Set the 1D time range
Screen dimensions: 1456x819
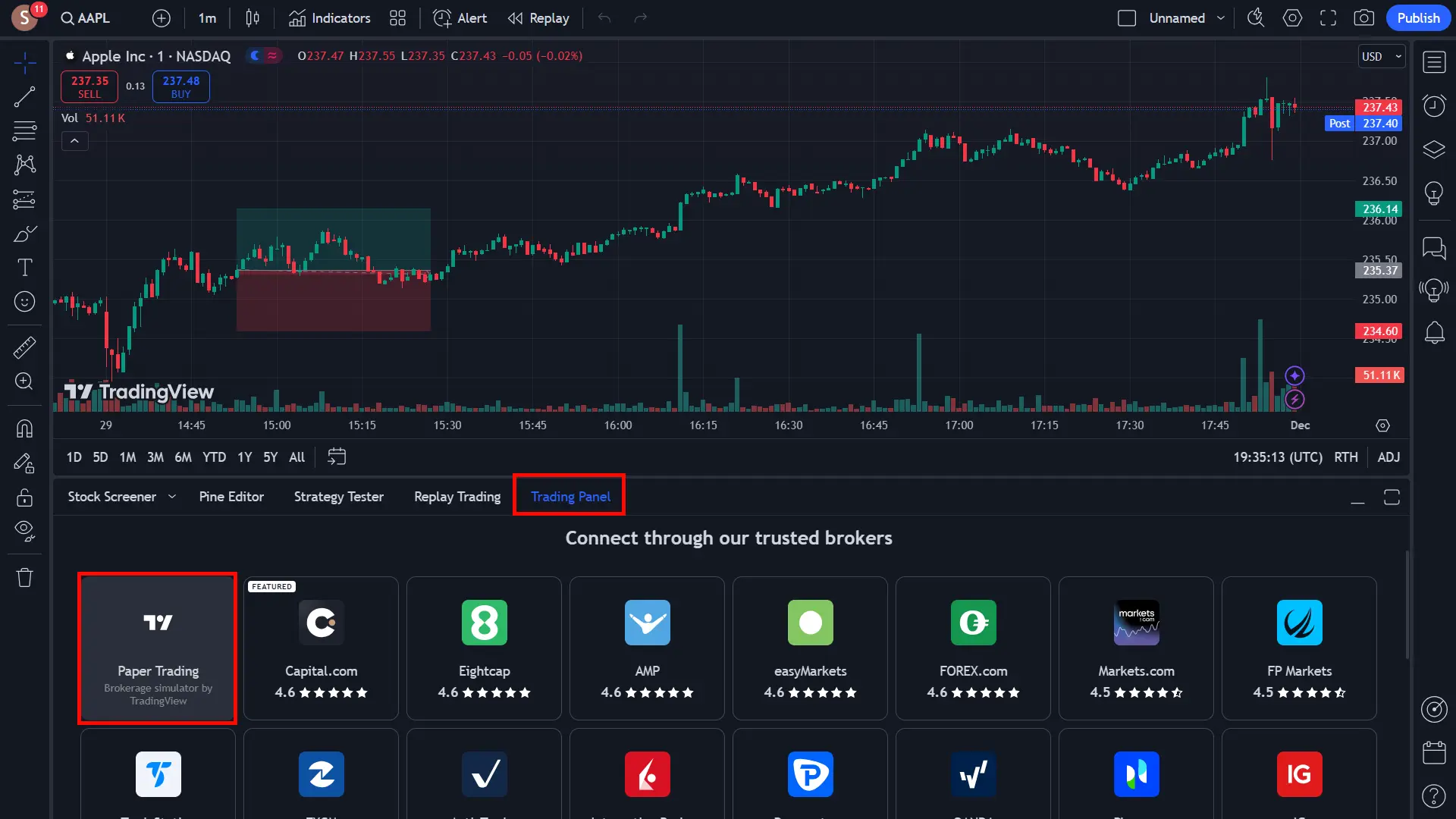[x=74, y=457]
